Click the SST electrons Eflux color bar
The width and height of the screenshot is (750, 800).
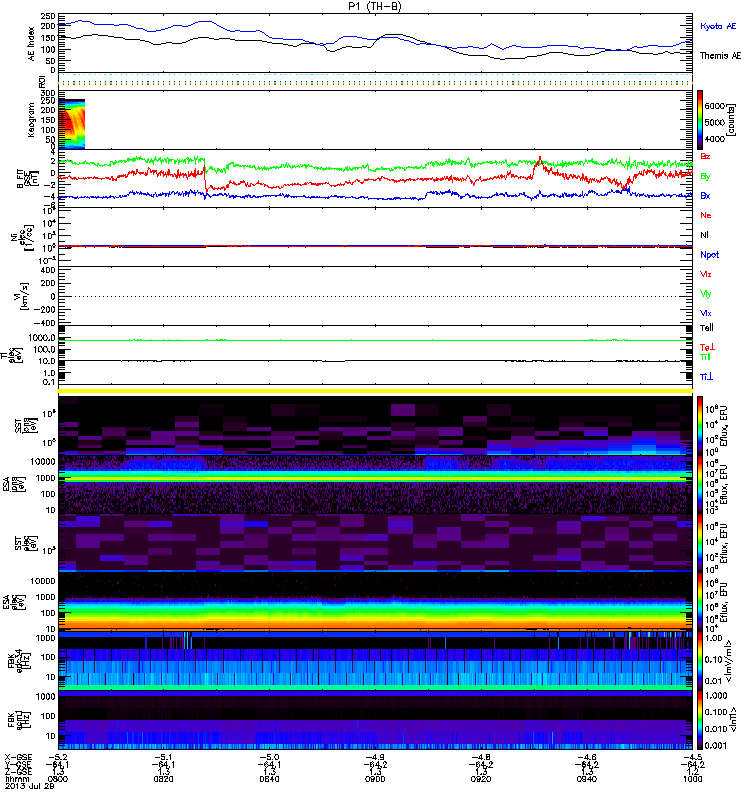click(700, 542)
